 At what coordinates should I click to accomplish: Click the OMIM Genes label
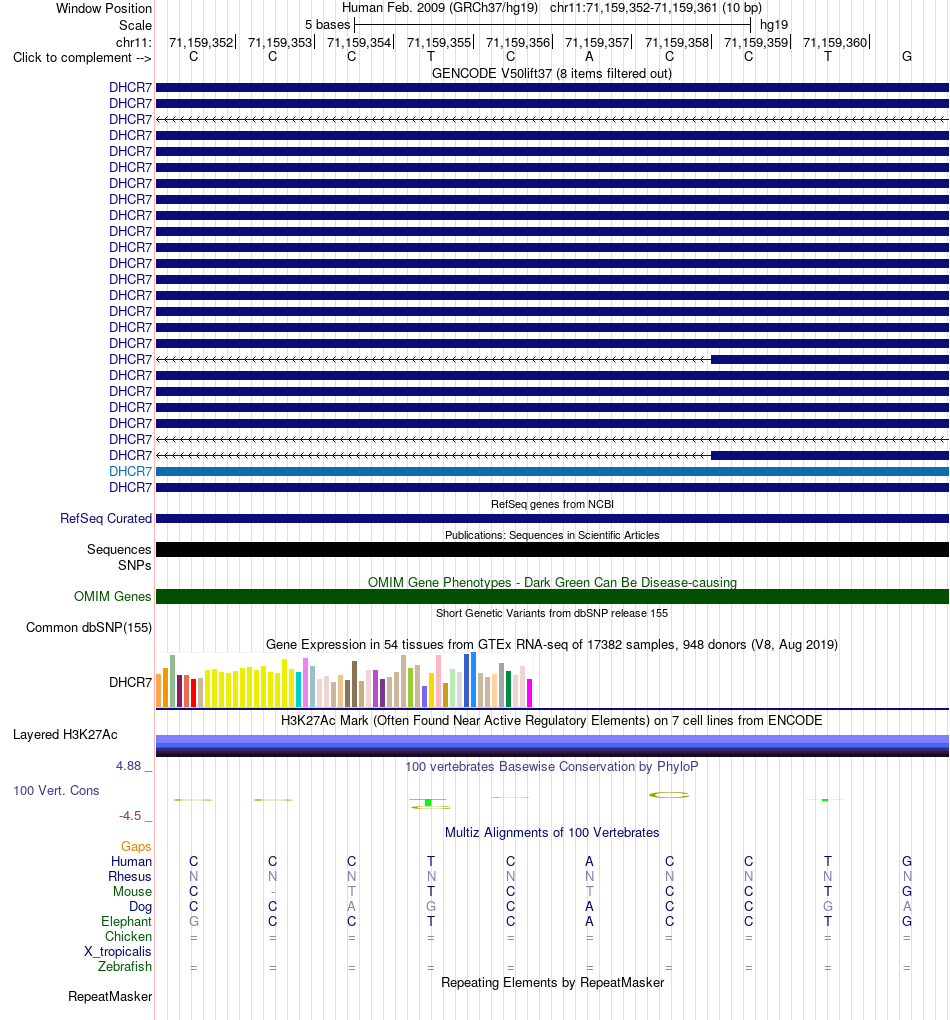(113, 597)
